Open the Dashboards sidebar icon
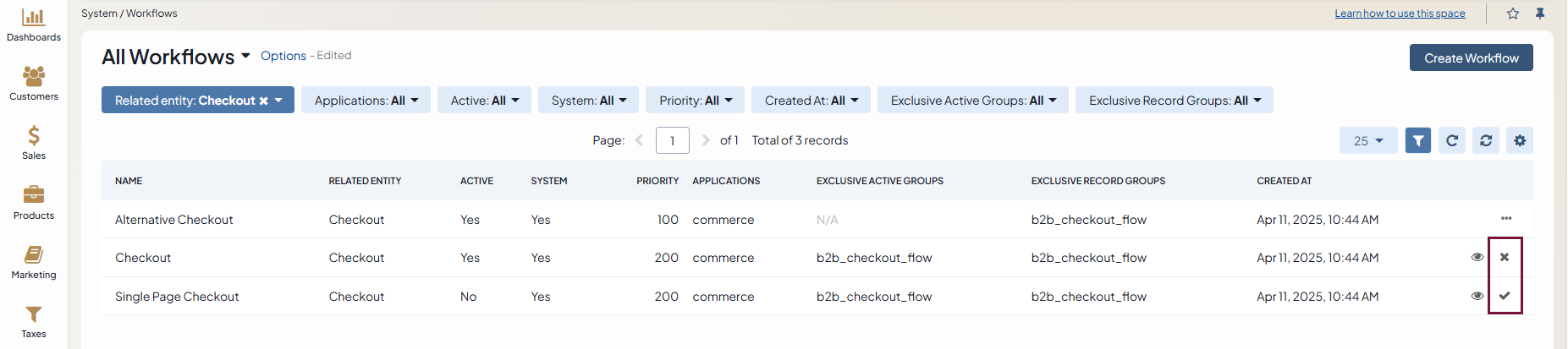The height and width of the screenshot is (349, 1568). pyautogui.click(x=34, y=18)
